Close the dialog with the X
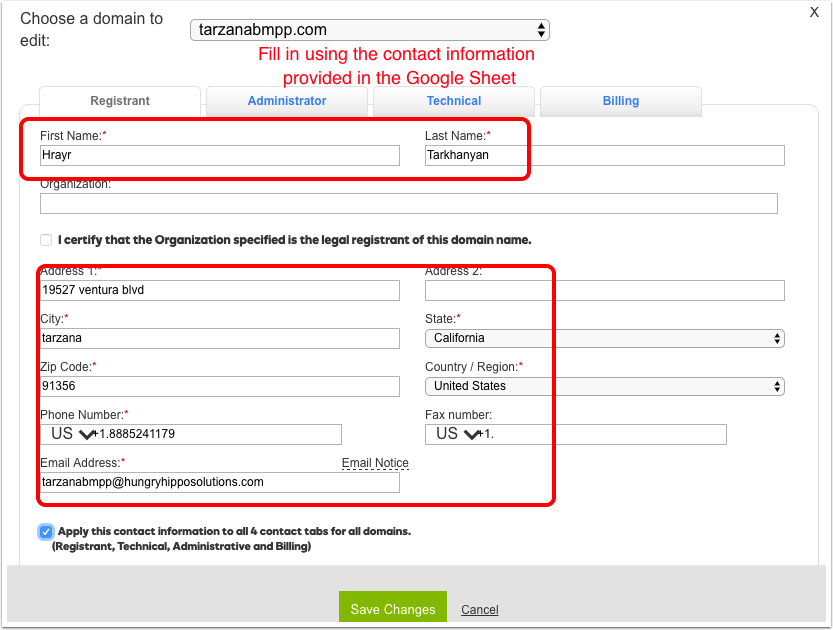The width and height of the screenshot is (833, 630). click(814, 10)
